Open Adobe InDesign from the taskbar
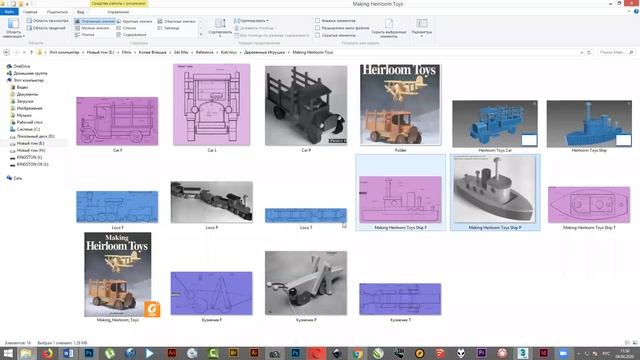The width and height of the screenshot is (640, 360). (543, 353)
